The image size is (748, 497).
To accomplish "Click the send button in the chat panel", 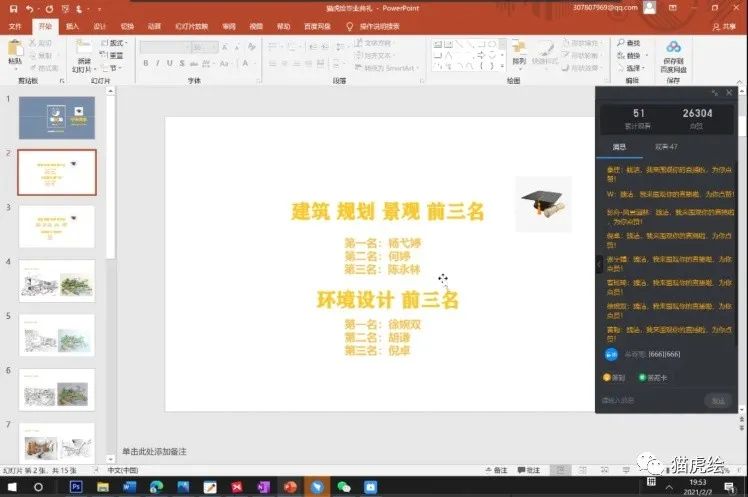I will click(718, 401).
